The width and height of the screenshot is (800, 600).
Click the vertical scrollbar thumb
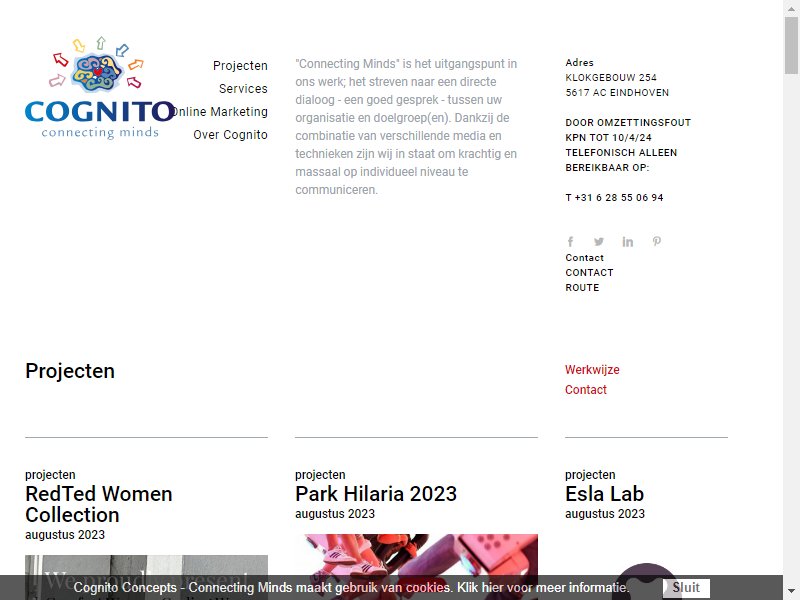pyautogui.click(x=792, y=45)
